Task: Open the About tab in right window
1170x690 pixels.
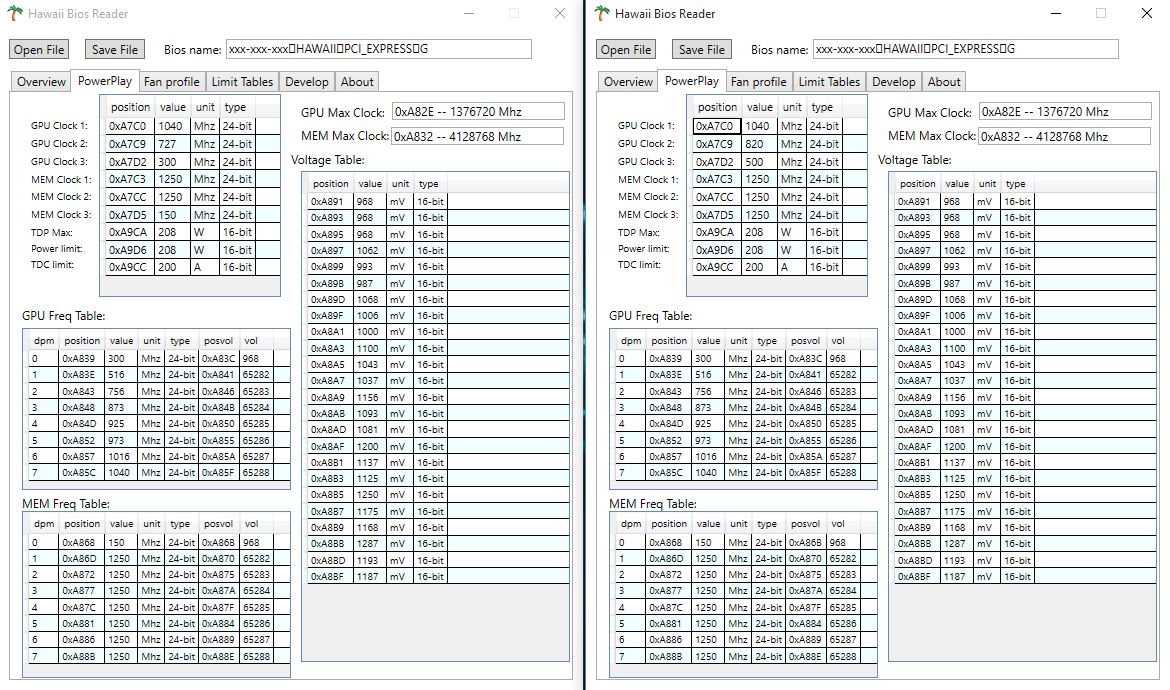Action: point(944,82)
